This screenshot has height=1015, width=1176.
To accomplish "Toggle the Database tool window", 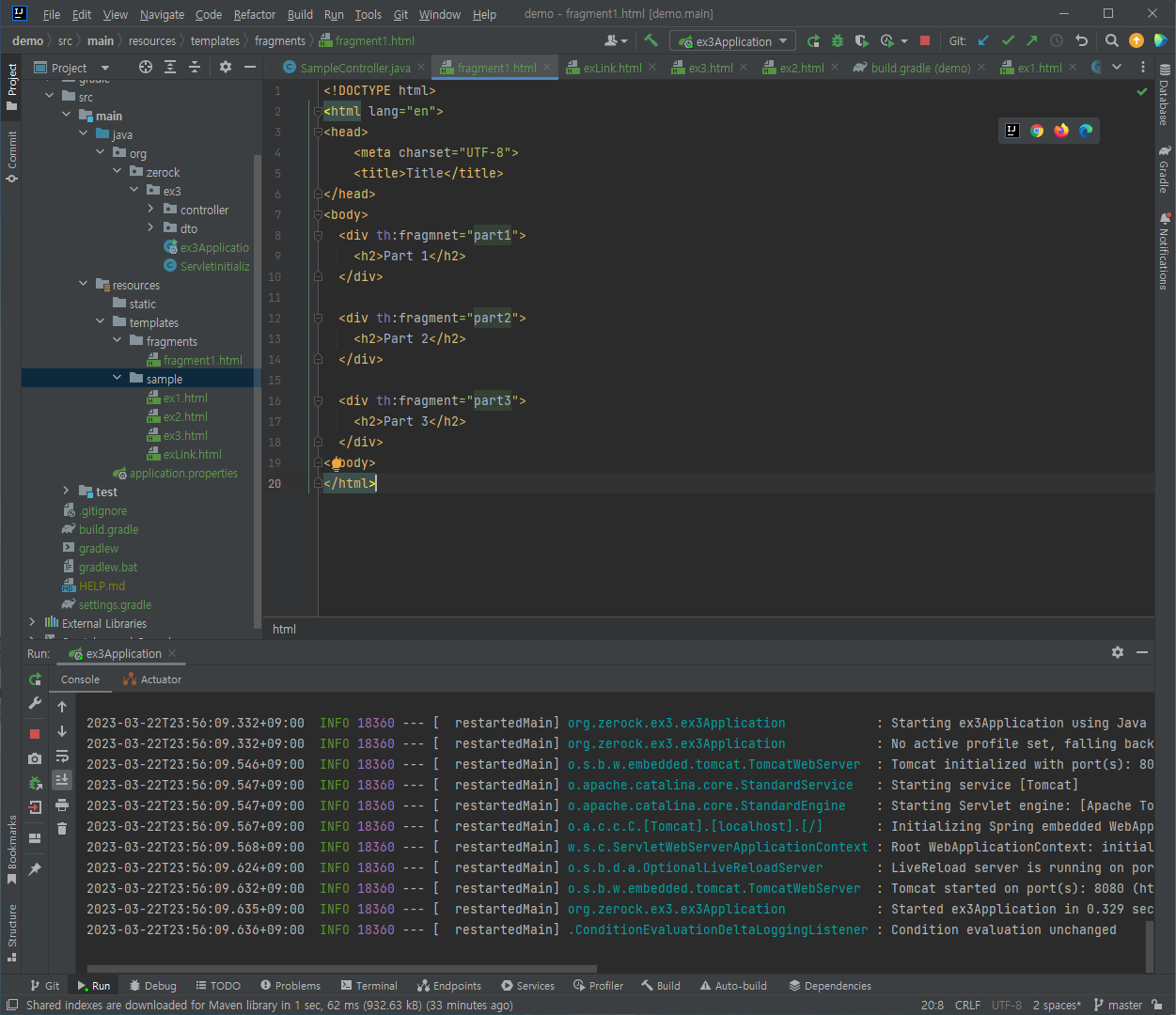I will click(1165, 96).
